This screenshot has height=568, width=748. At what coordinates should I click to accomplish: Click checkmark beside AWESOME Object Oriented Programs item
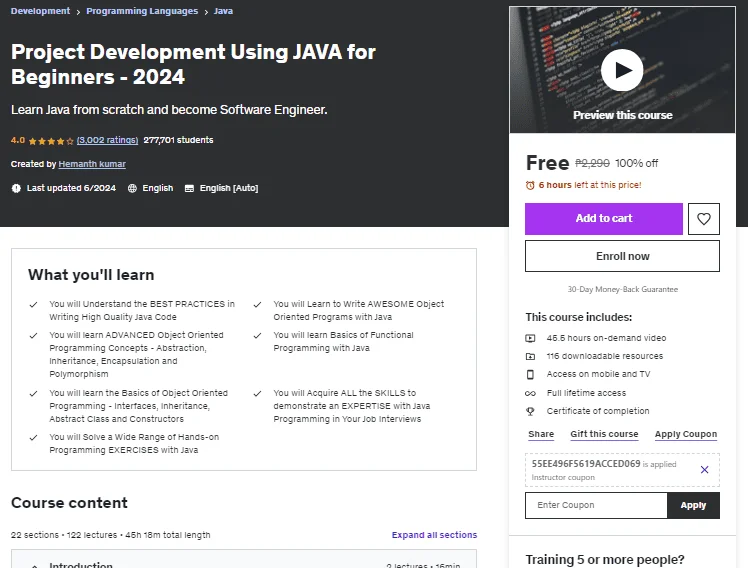pyautogui.click(x=258, y=304)
